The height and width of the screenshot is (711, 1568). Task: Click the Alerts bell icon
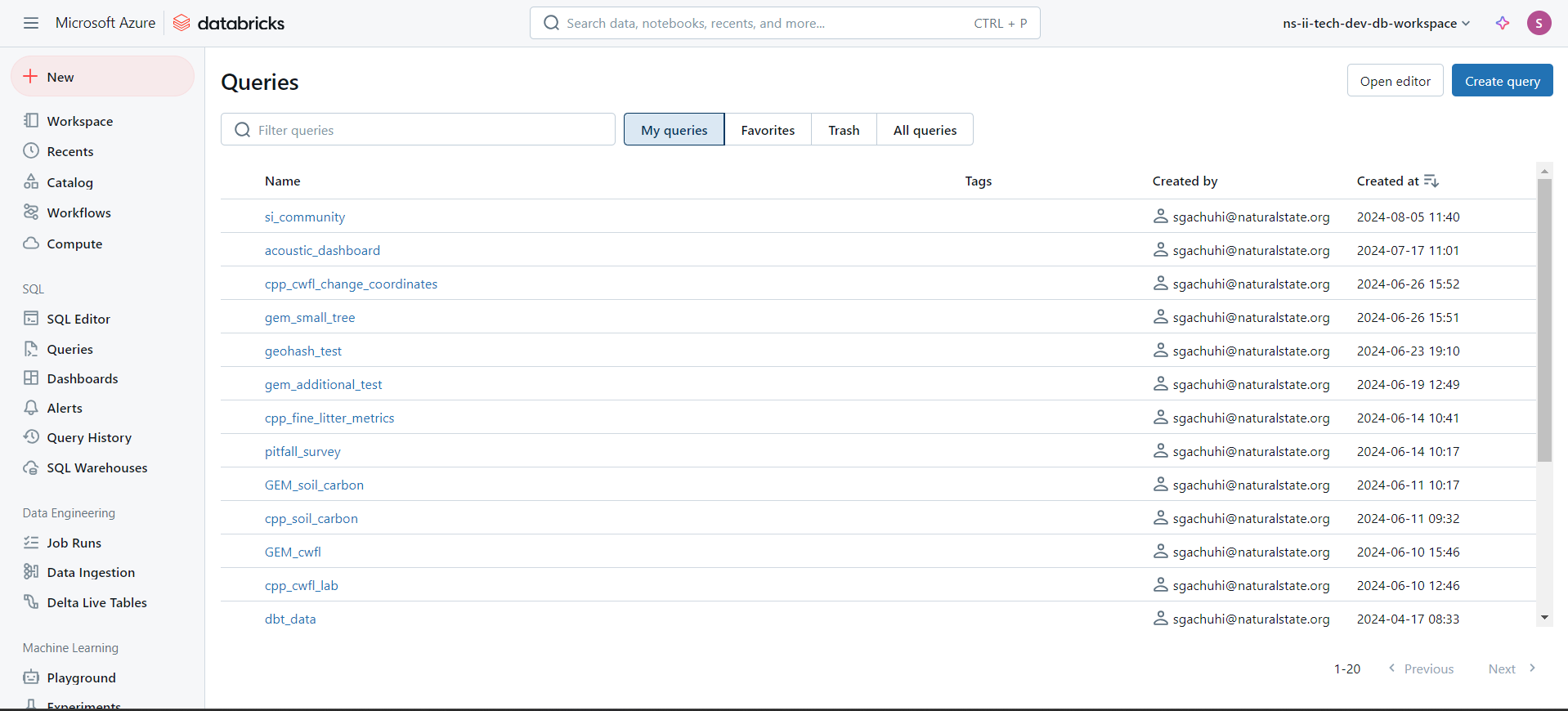(31, 407)
